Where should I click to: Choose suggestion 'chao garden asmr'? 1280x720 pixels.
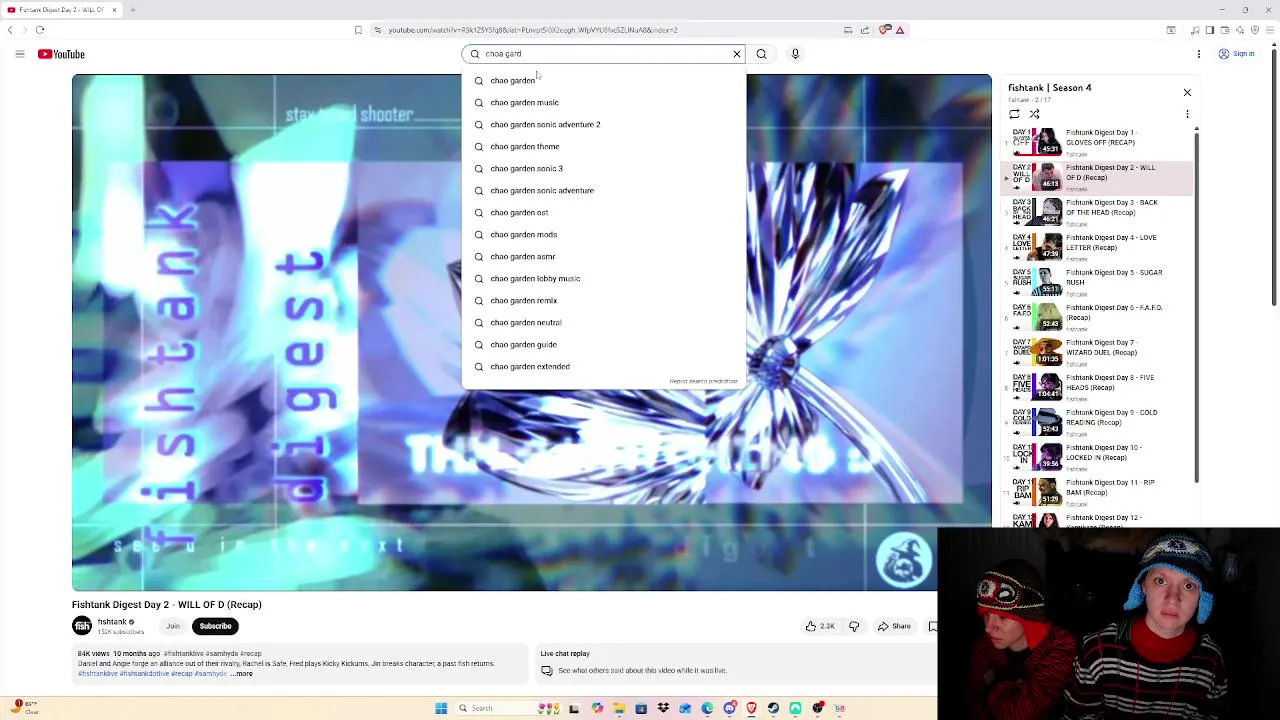tap(604, 256)
